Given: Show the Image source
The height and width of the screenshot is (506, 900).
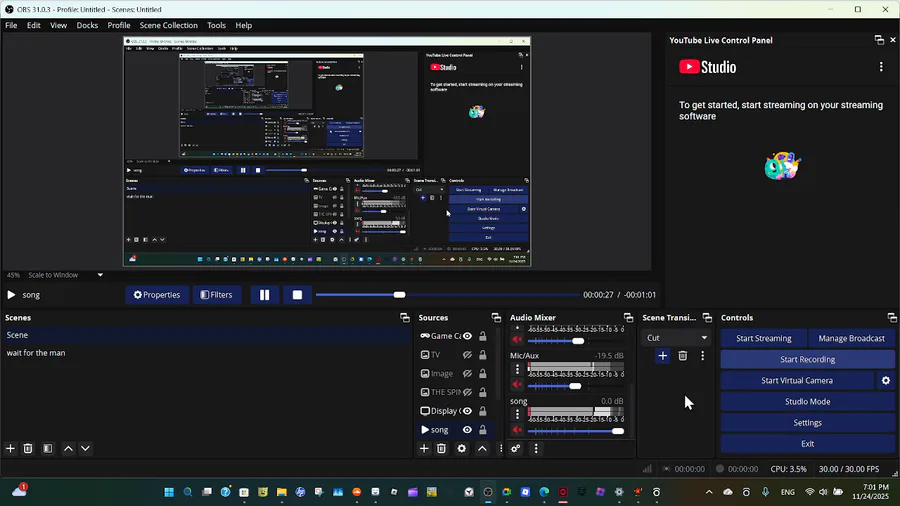Looking at the screenshot, I should tap(467, 373).
